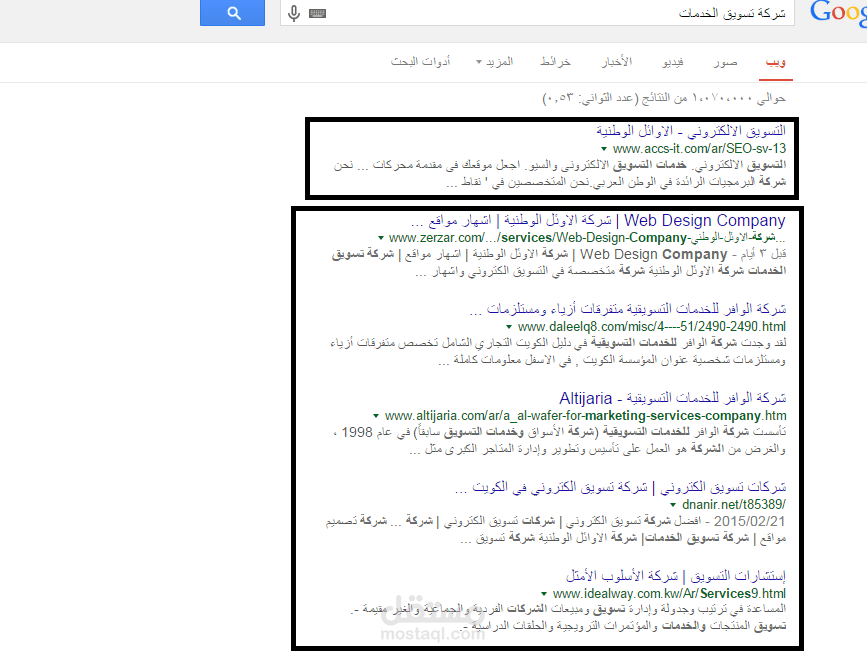Expand the المزيد (More) dropdown
This screenshot has height=656, width=867.
pyautogui.click(x=495, y=62)
